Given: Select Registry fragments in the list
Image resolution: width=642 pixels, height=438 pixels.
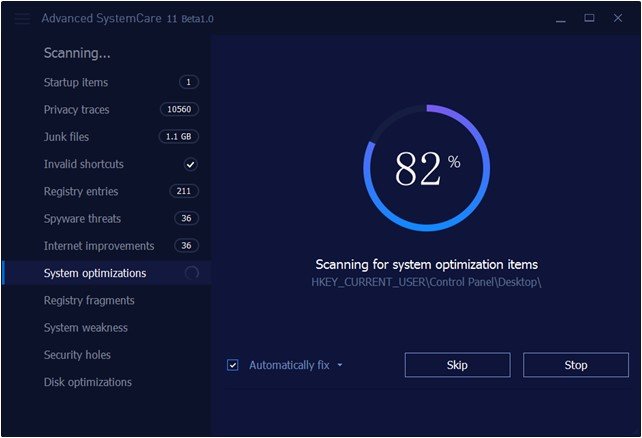Looking at the screenshot, I should click(x=106, y=300).
